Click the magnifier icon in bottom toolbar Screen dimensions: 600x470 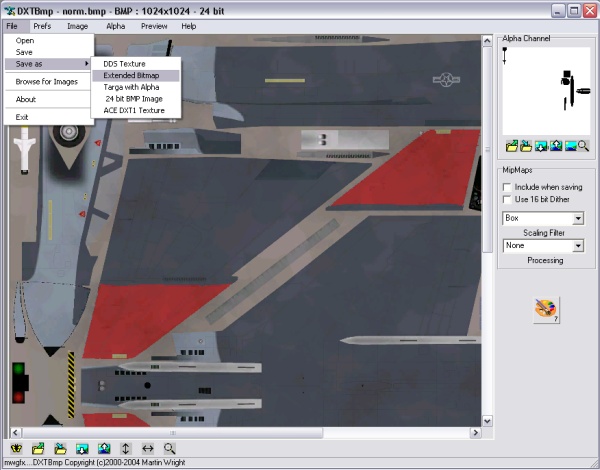[x=170, y=449]
